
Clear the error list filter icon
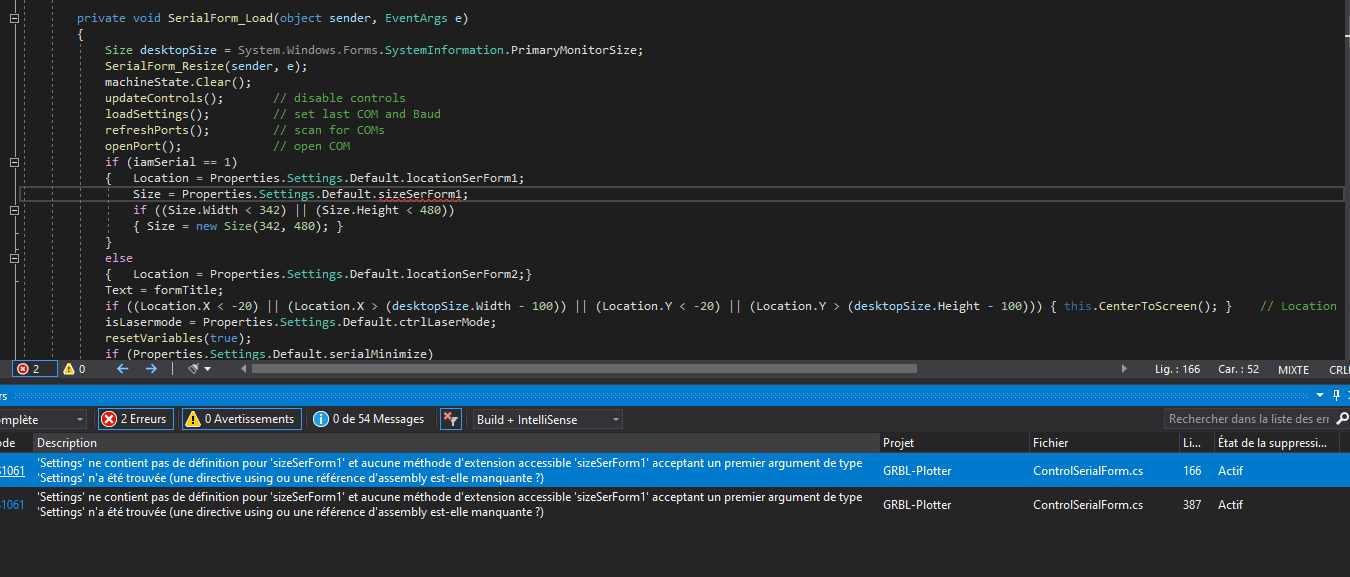pyautogui.click(x=451, y=419)
